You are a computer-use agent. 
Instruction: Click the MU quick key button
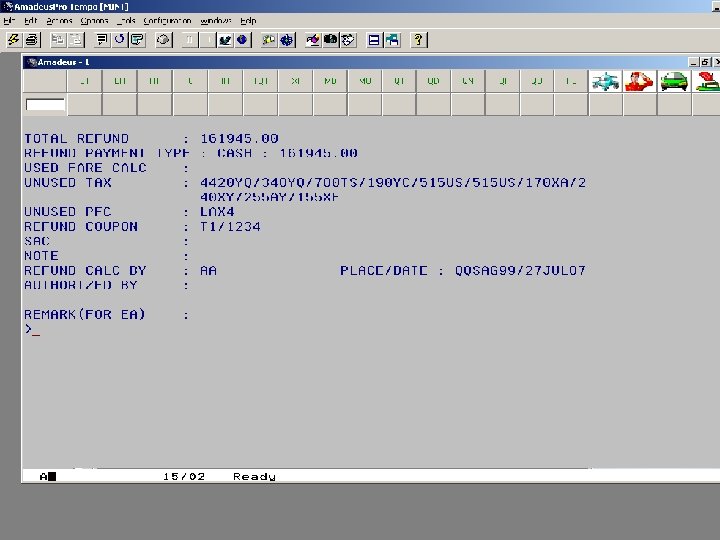(365, 81)
